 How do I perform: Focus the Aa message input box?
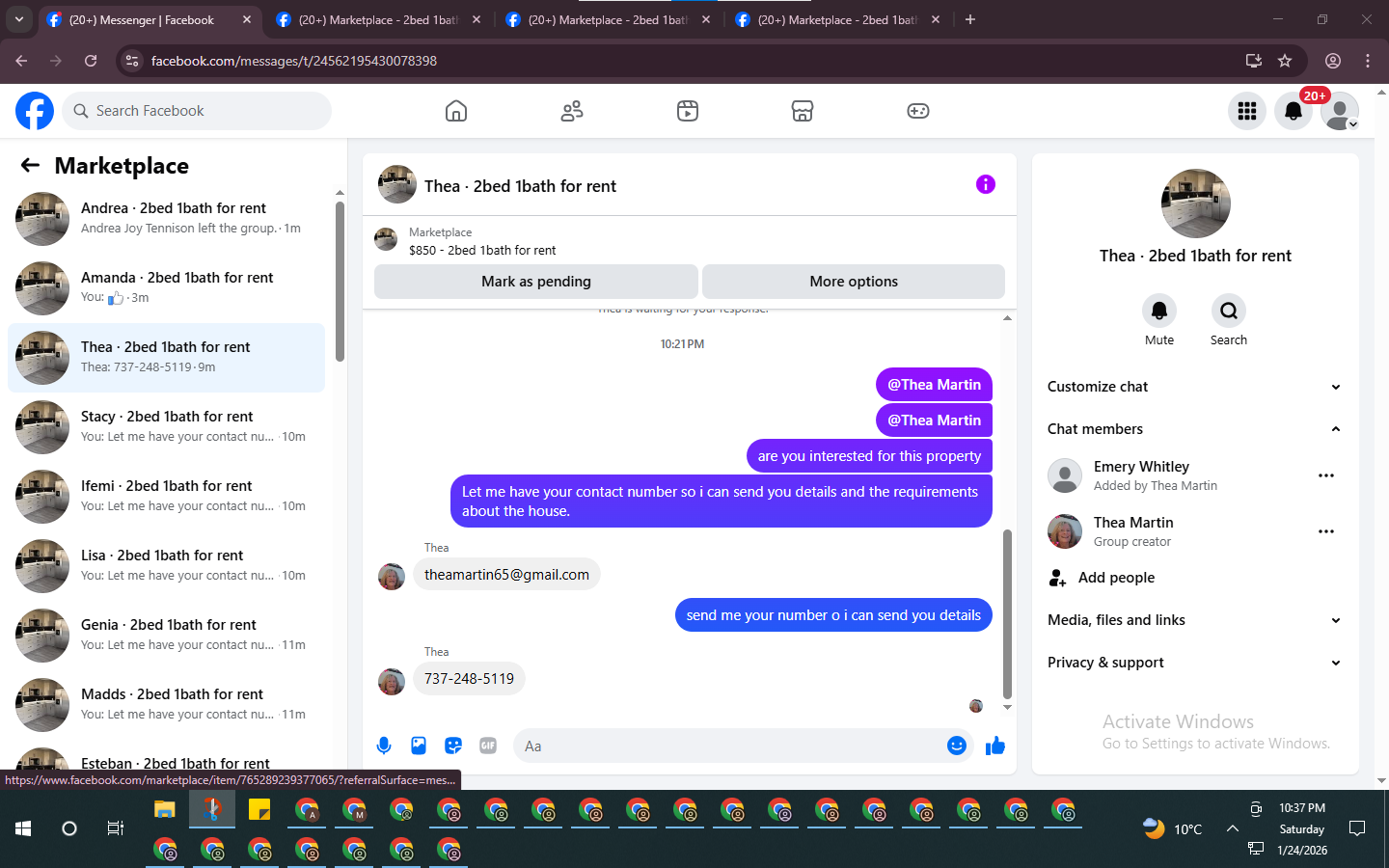[731, 746]
